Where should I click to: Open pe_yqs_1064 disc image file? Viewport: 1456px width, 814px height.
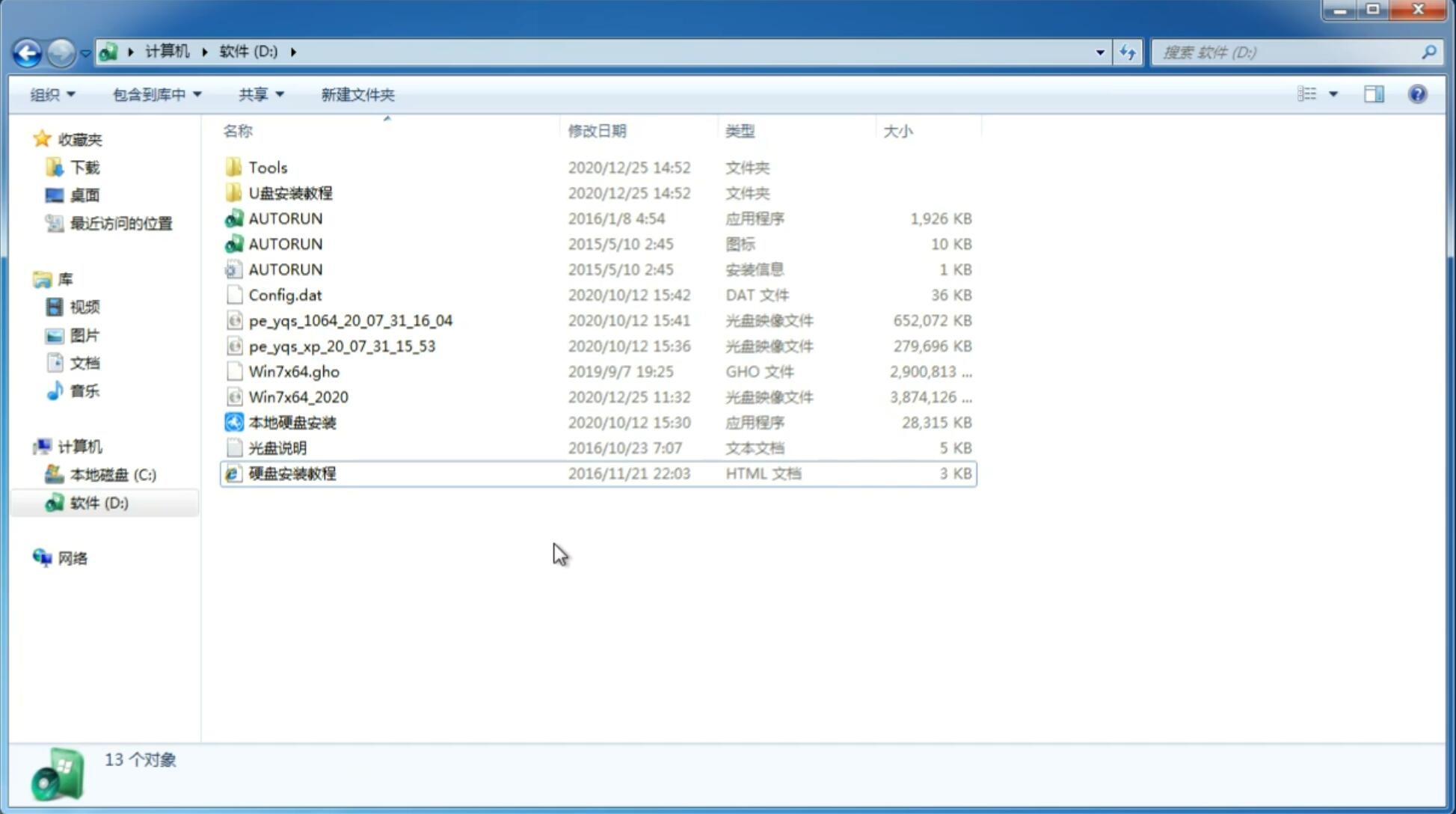tap(351, 320)
